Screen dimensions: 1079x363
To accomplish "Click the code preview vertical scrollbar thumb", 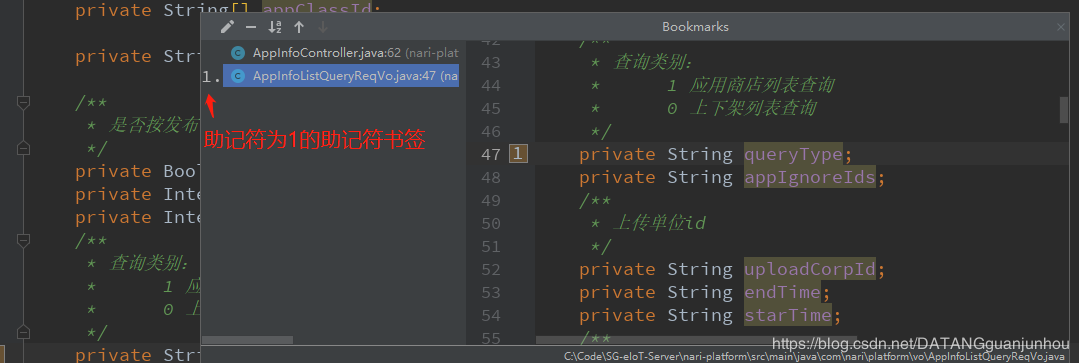I will pyautogui.click(x=1064, y=109).
